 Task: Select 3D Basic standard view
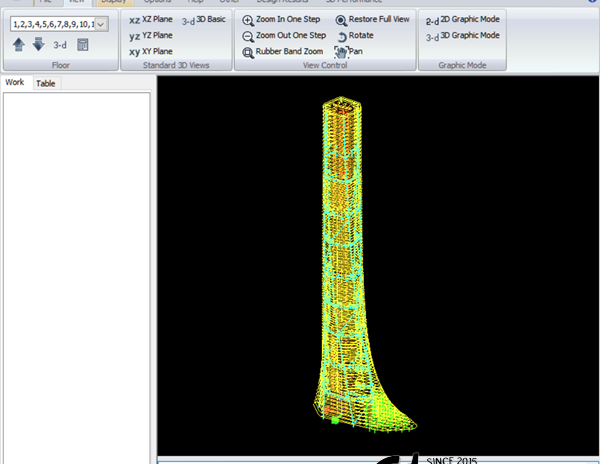coord(203,19)
